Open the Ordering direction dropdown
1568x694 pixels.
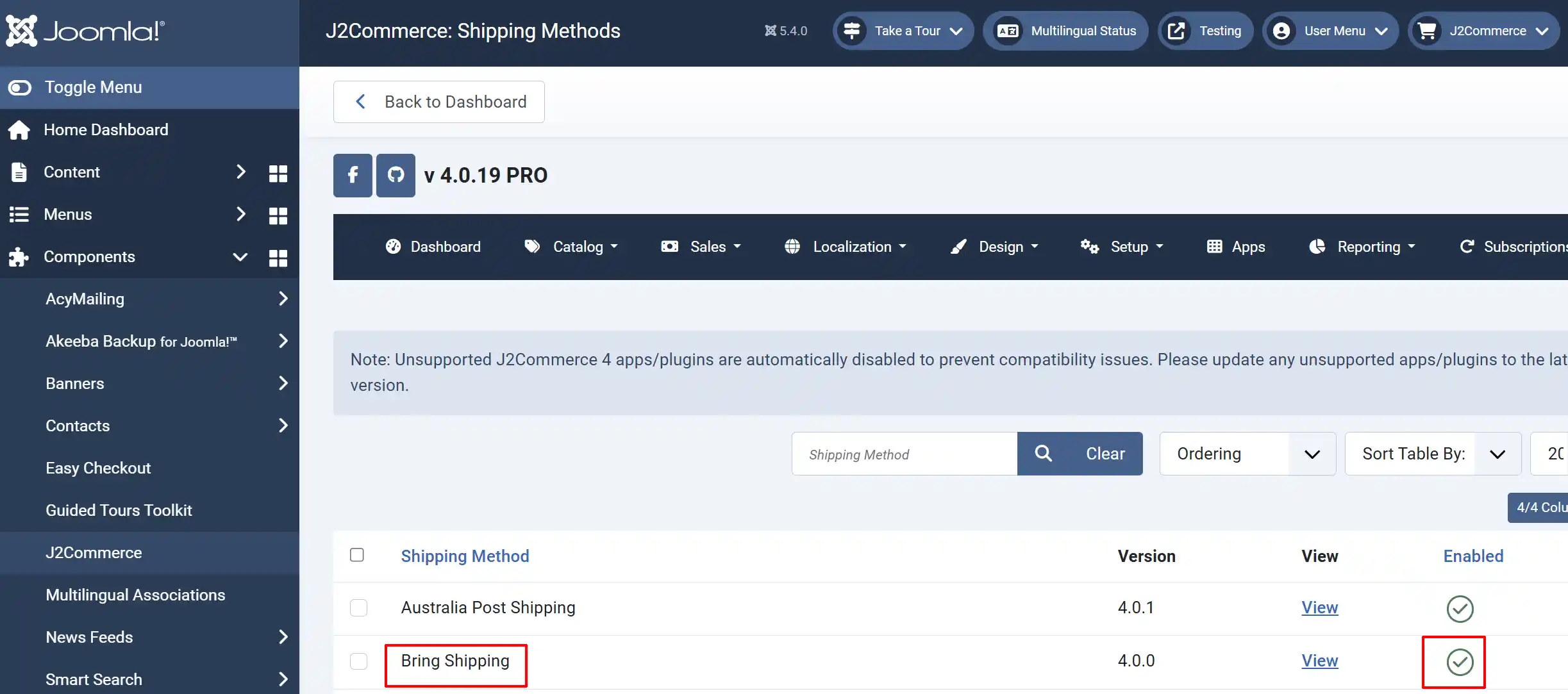pos(1247,454)
